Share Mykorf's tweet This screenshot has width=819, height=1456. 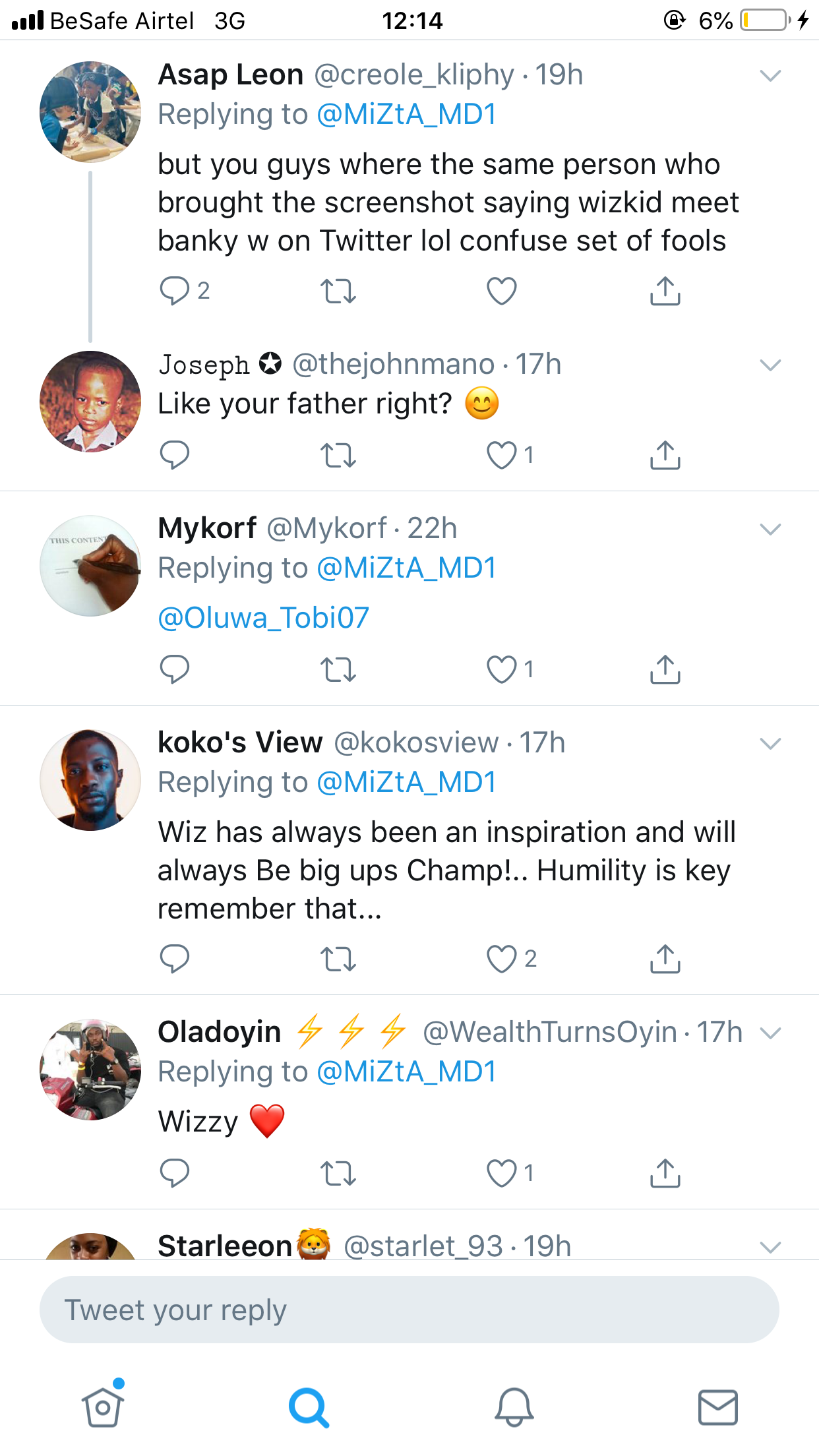(665, 669)
